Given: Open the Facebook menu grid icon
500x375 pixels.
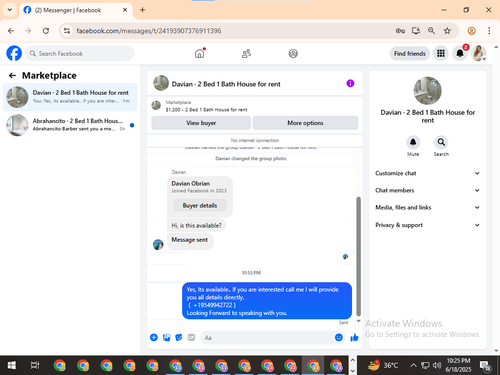Looking at the screenshot, I should [x=441, y=53].
